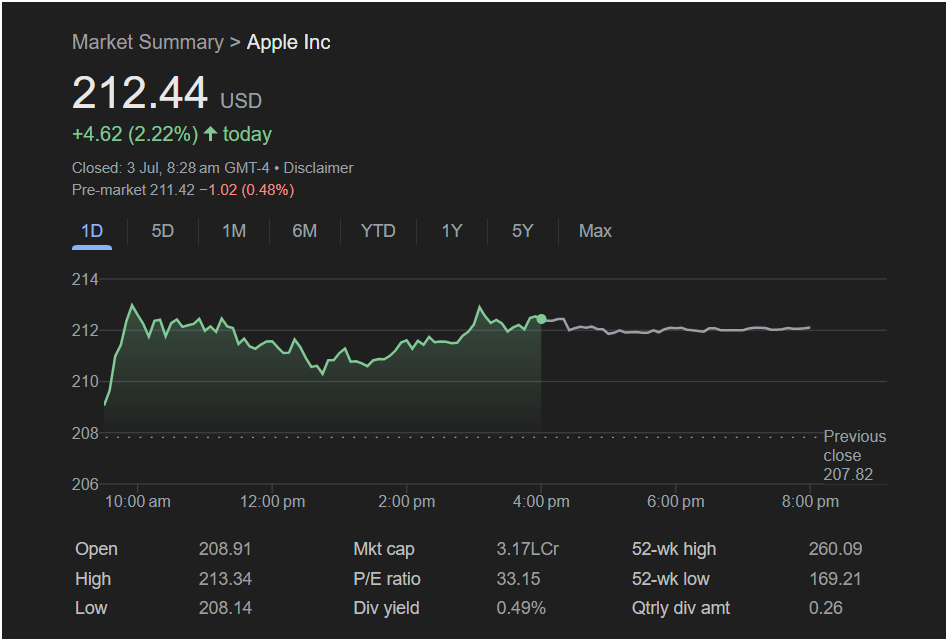948x641 pixels.
Task: Click the green up arrow beside today
Action: click(x=210, y=134)
